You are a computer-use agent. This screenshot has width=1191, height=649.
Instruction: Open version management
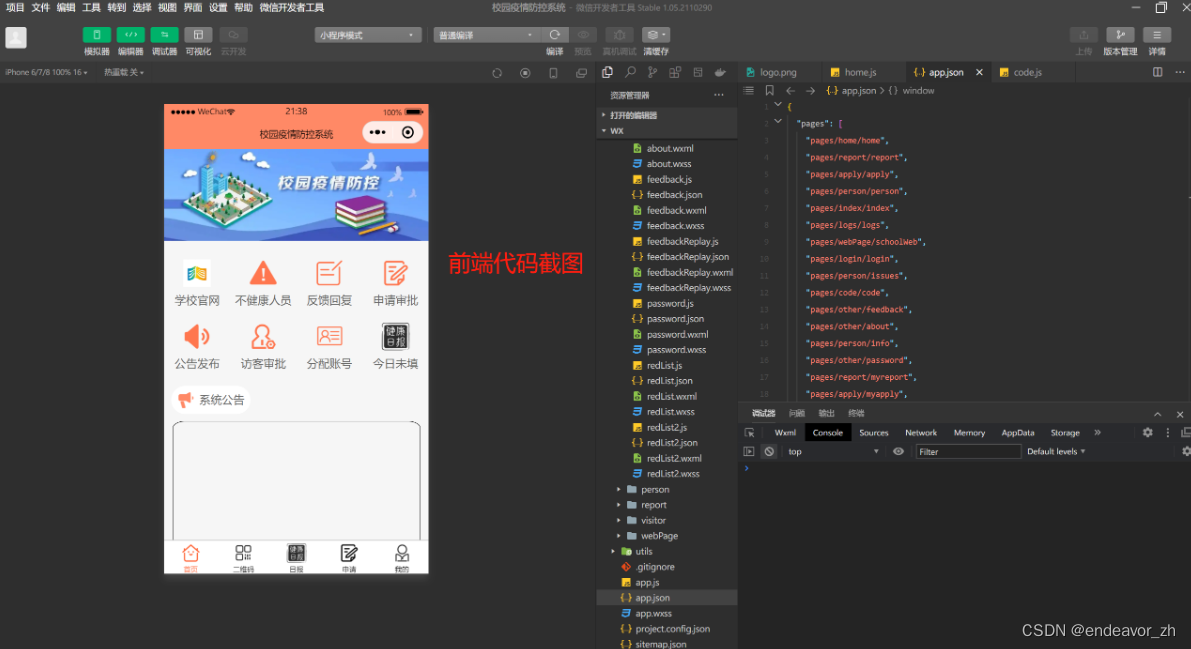pyautogui.click(x=1120, y=35)
